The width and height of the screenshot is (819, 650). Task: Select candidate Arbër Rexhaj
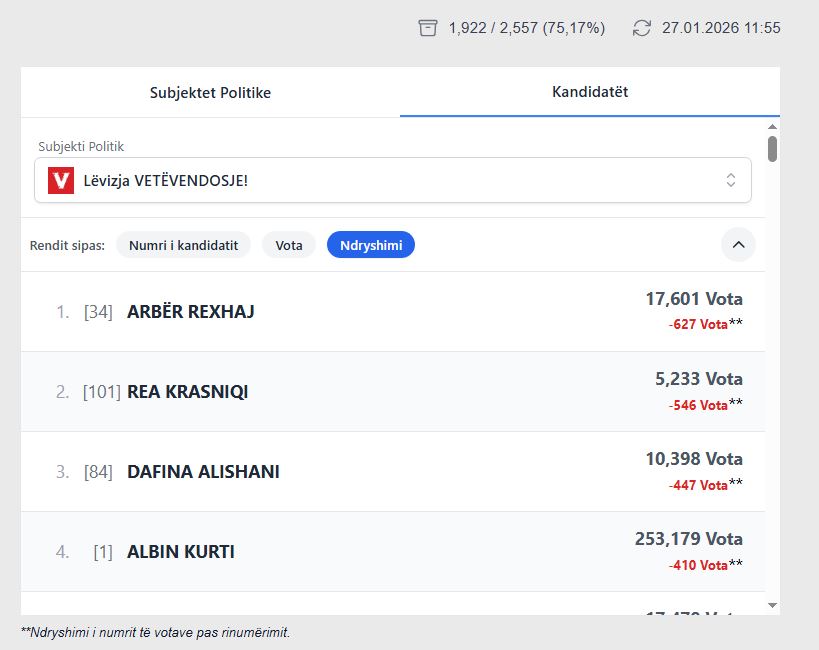191,312
